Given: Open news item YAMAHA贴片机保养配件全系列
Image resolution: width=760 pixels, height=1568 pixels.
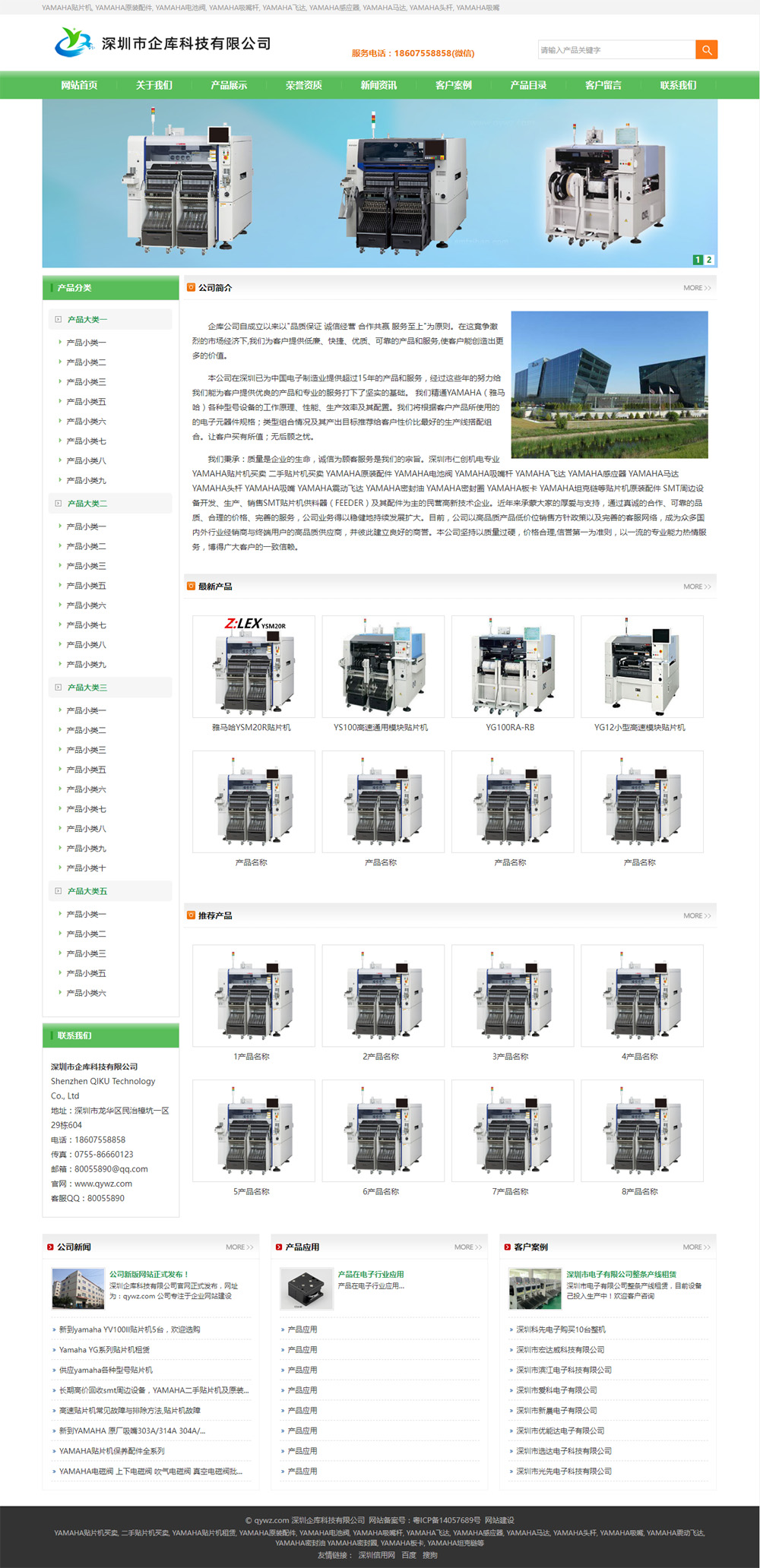Looking at the screenshot, I should [112, 1450].
